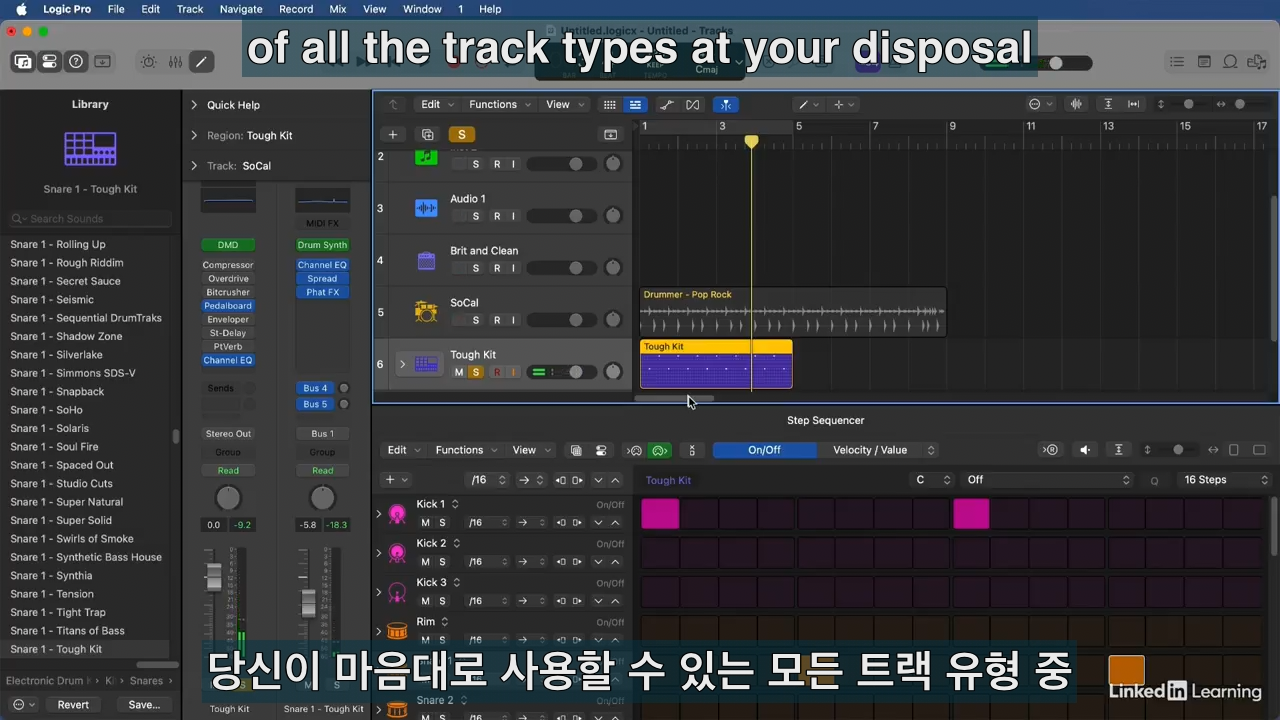Open the Navigate menu
The height and width of the screenshot is (720, 1280).
pos(241,9)
